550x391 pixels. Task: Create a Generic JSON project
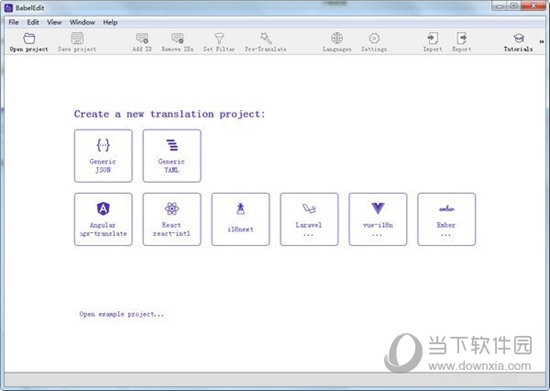103,156
